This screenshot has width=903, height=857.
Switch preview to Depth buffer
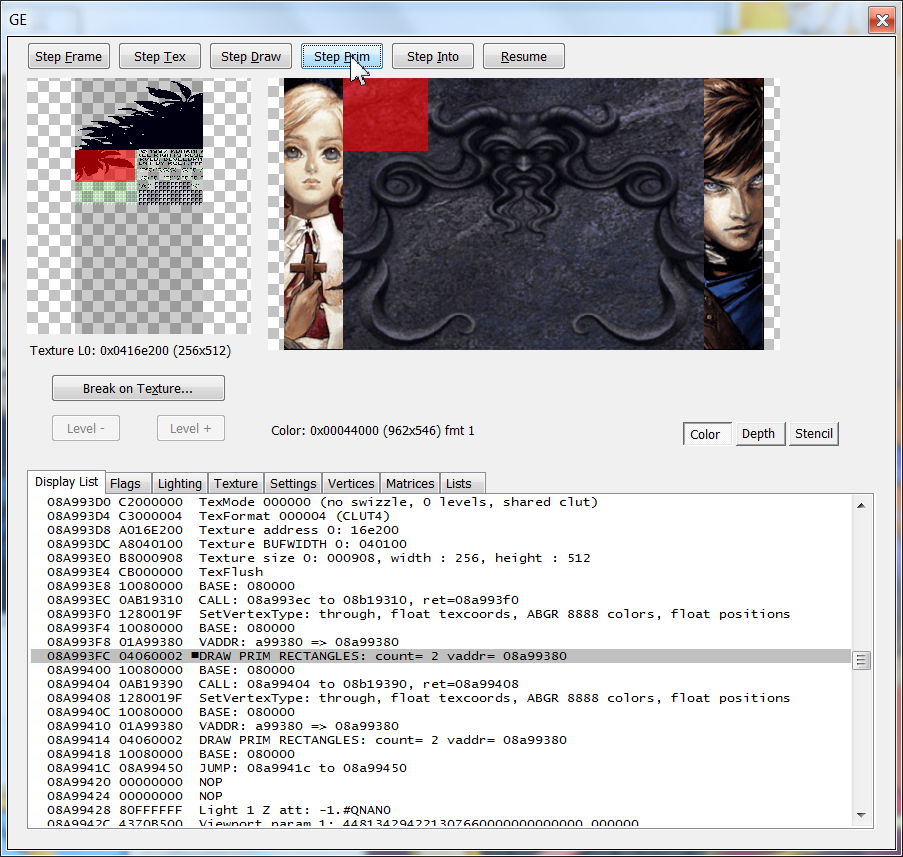pyautogui.click(x=758, y=434)
